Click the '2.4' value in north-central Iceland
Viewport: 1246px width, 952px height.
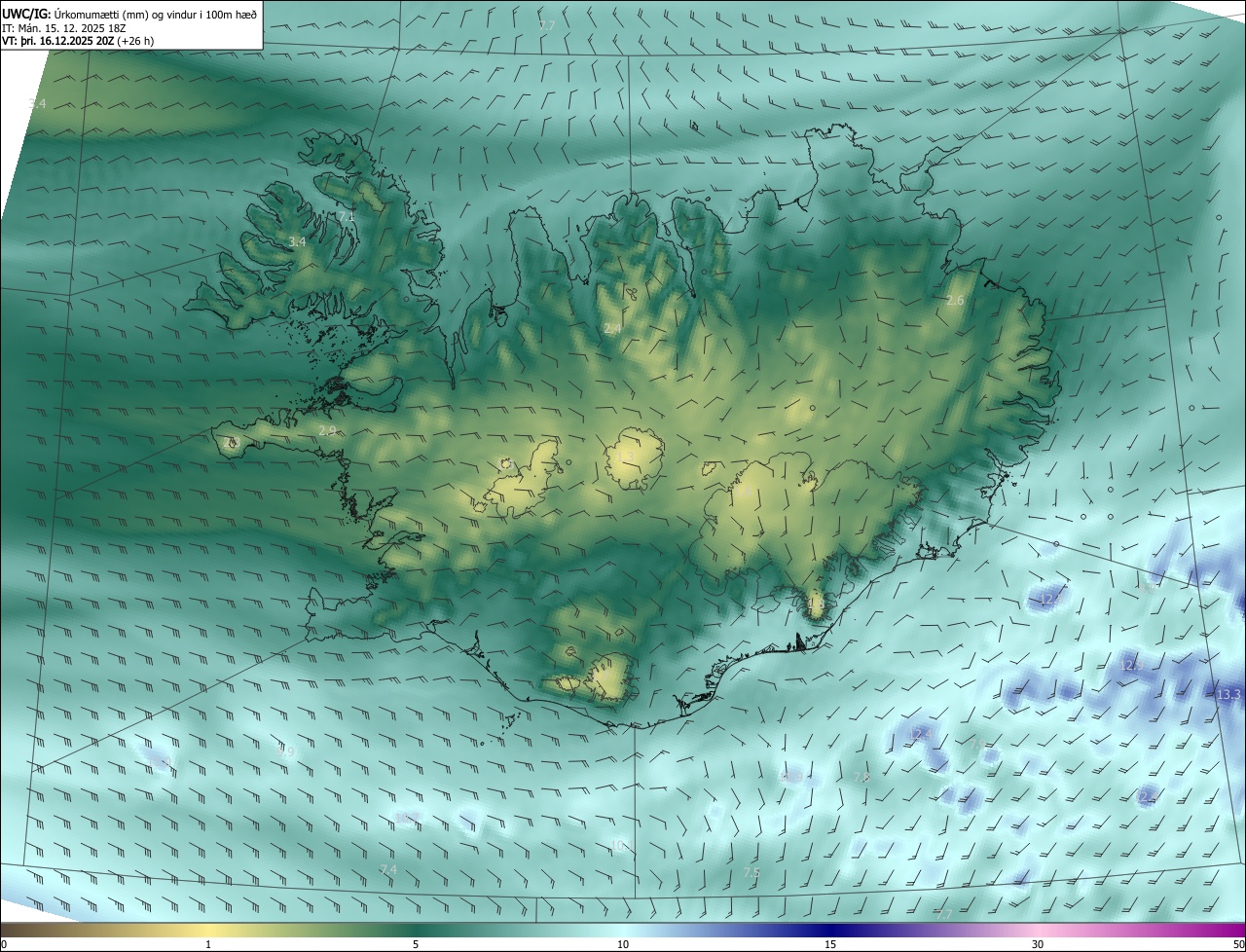click(x=612, y=329)
